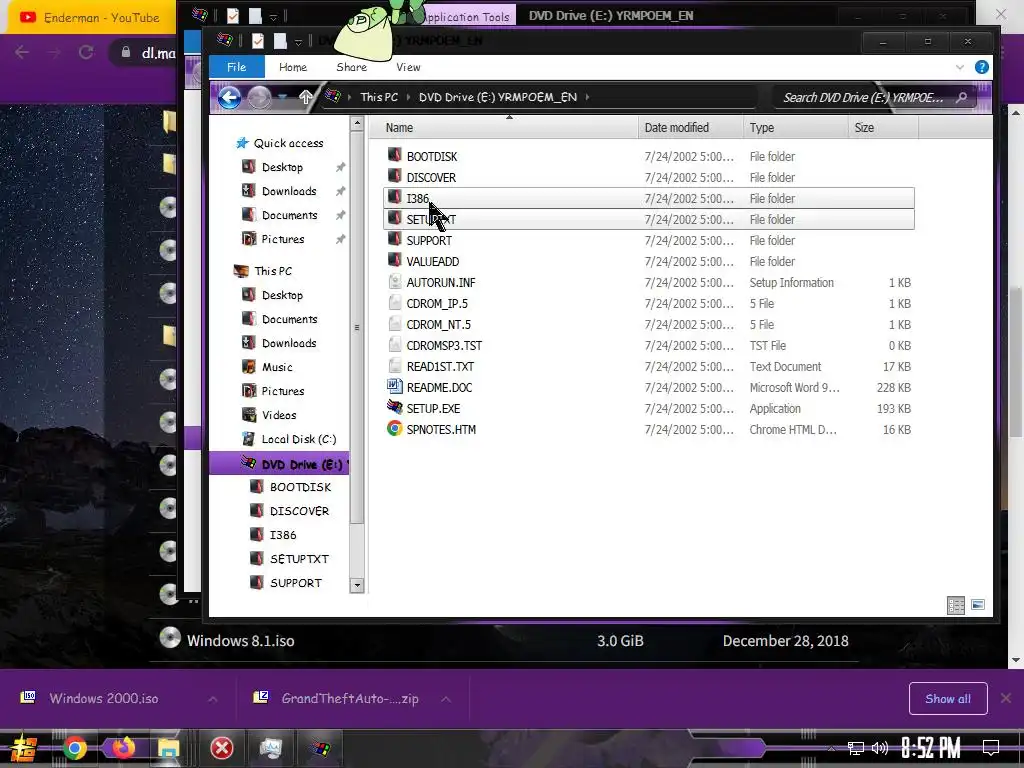Click the network tray icon

coord(855,748)
